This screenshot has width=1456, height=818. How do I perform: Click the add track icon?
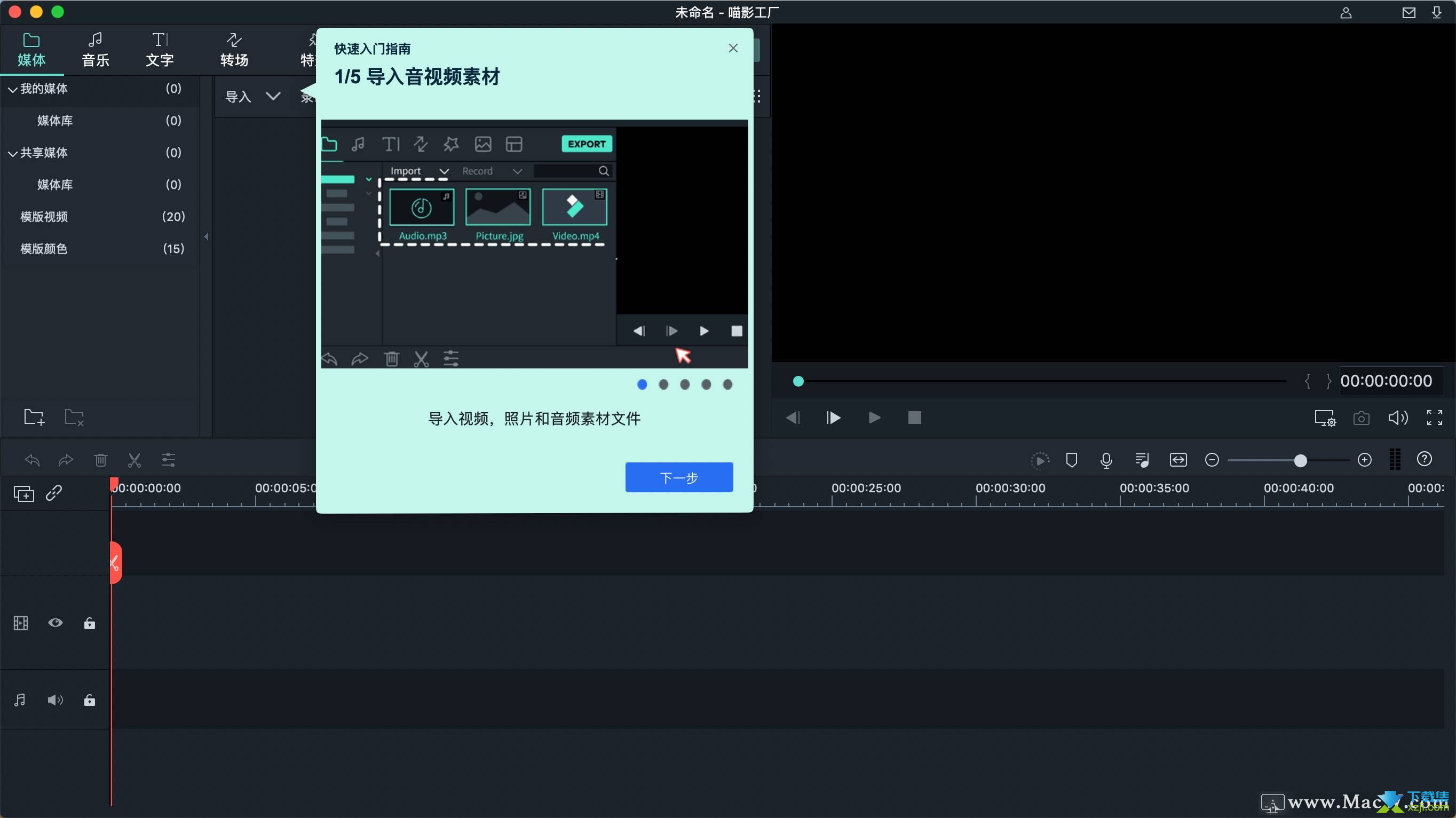point(23,493)
